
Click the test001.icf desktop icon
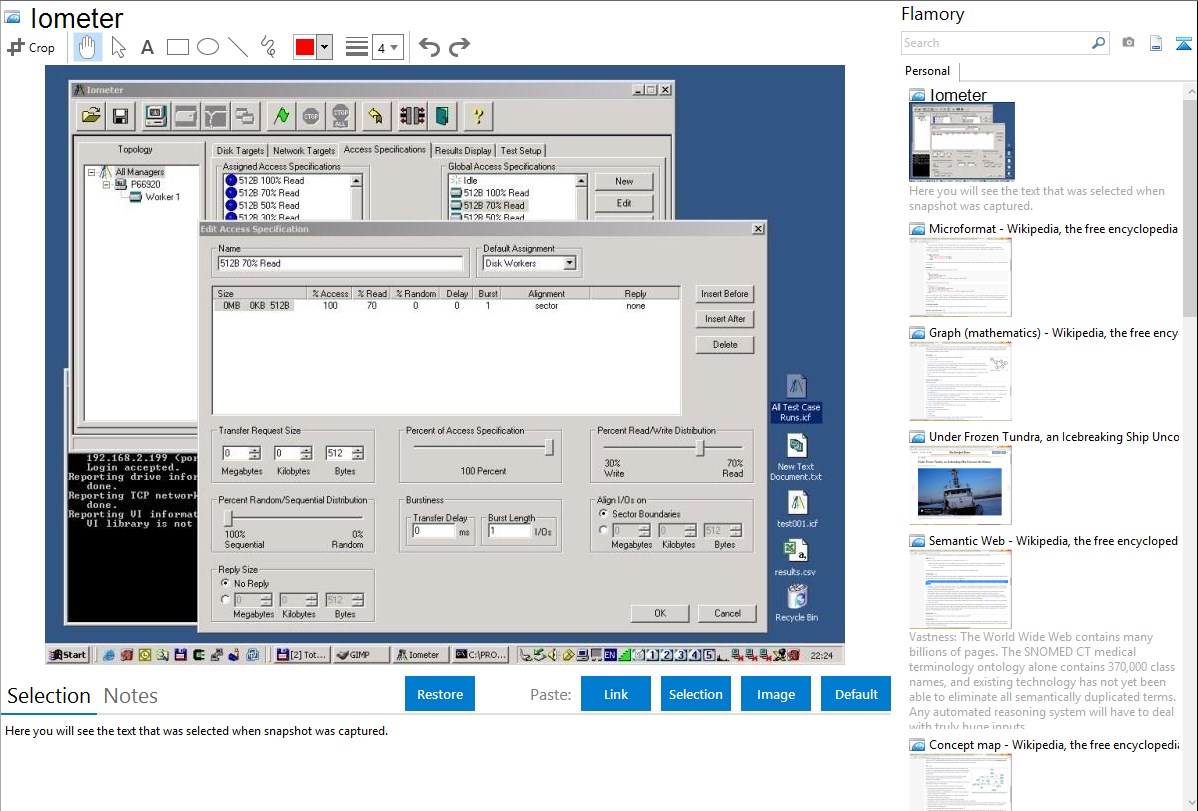click(797, 509)
